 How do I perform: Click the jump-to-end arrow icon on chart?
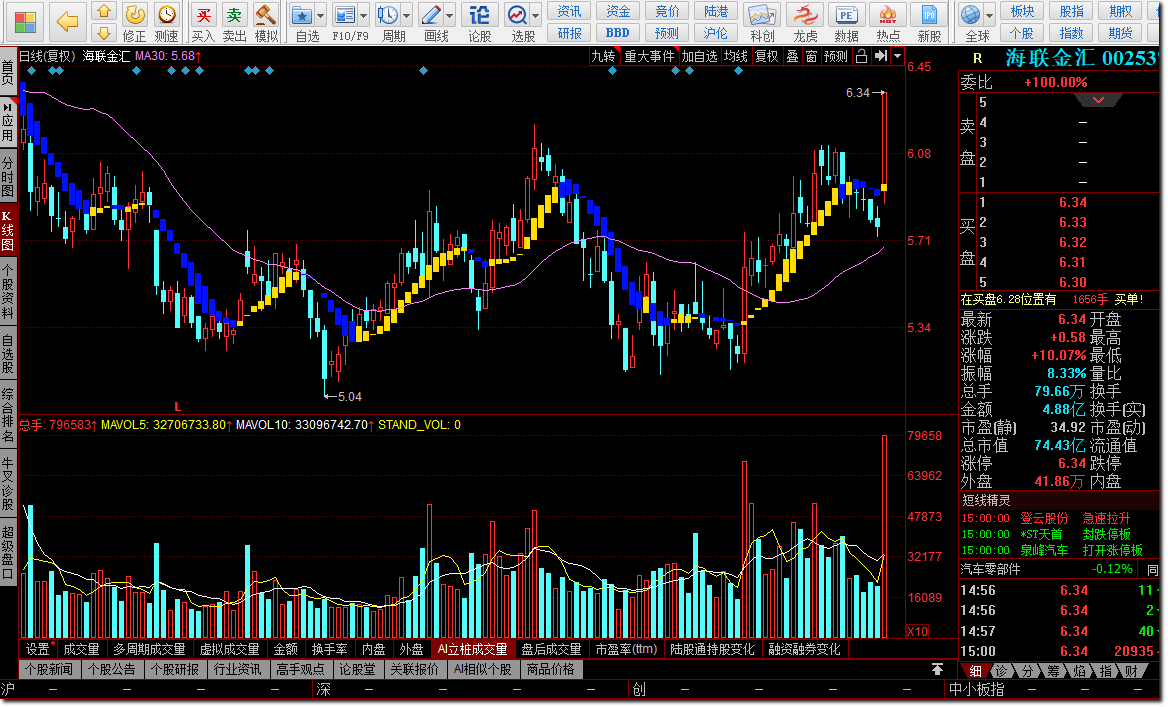pos(881,56)
